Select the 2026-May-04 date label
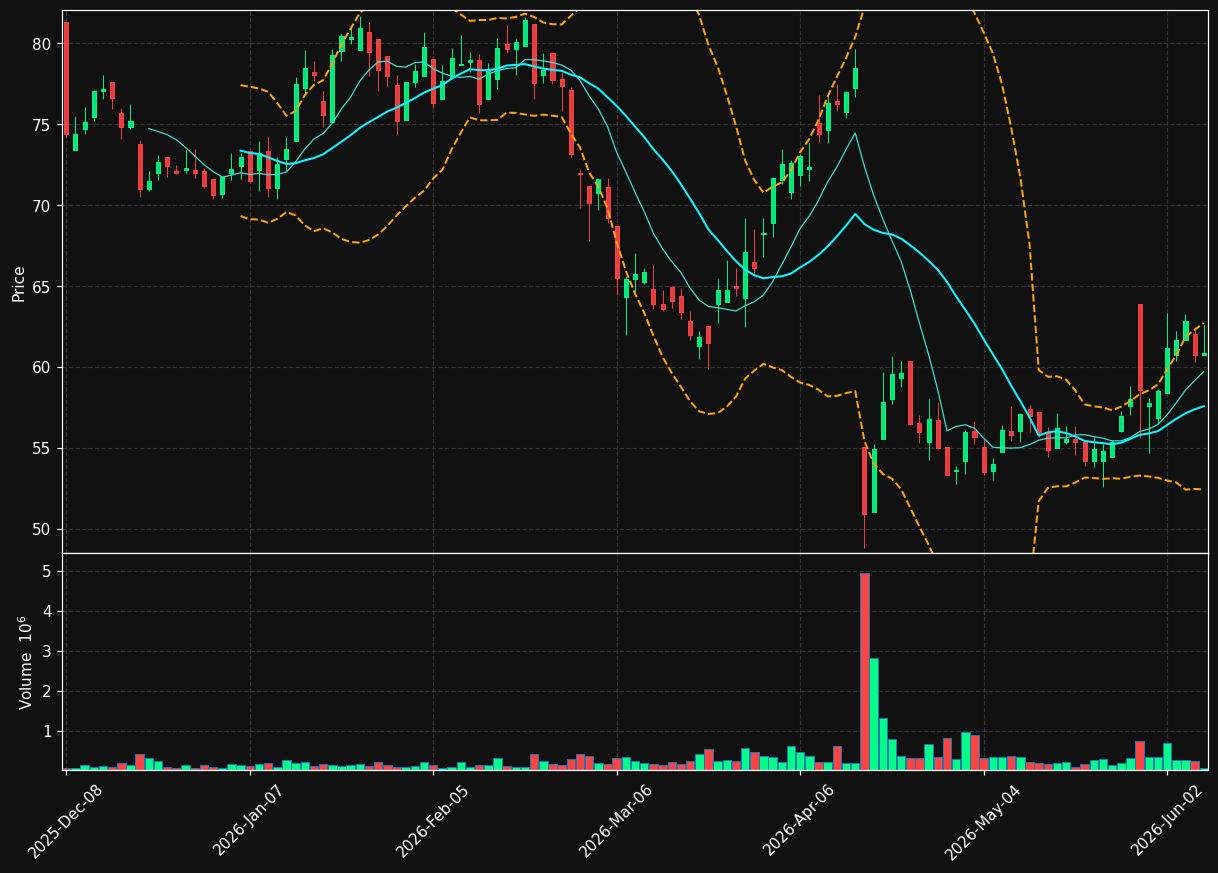 tap(983, 821)
